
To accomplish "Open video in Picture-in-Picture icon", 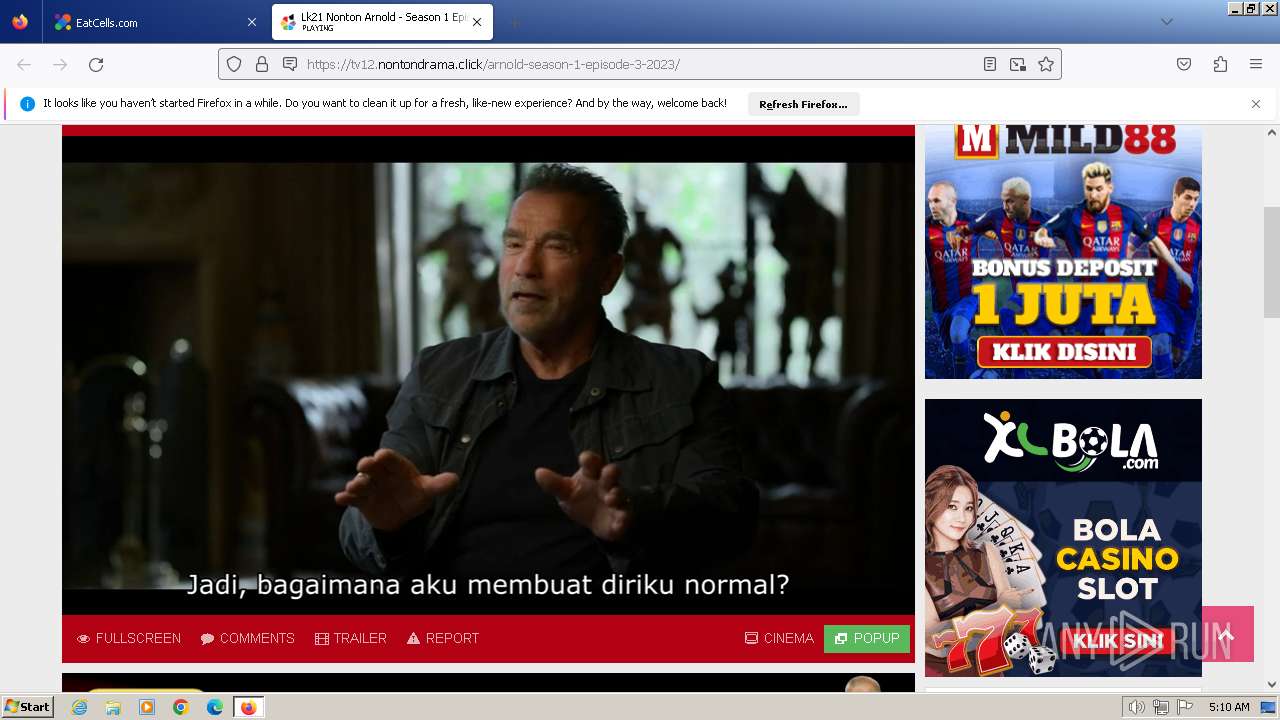I will (1018, 64).
